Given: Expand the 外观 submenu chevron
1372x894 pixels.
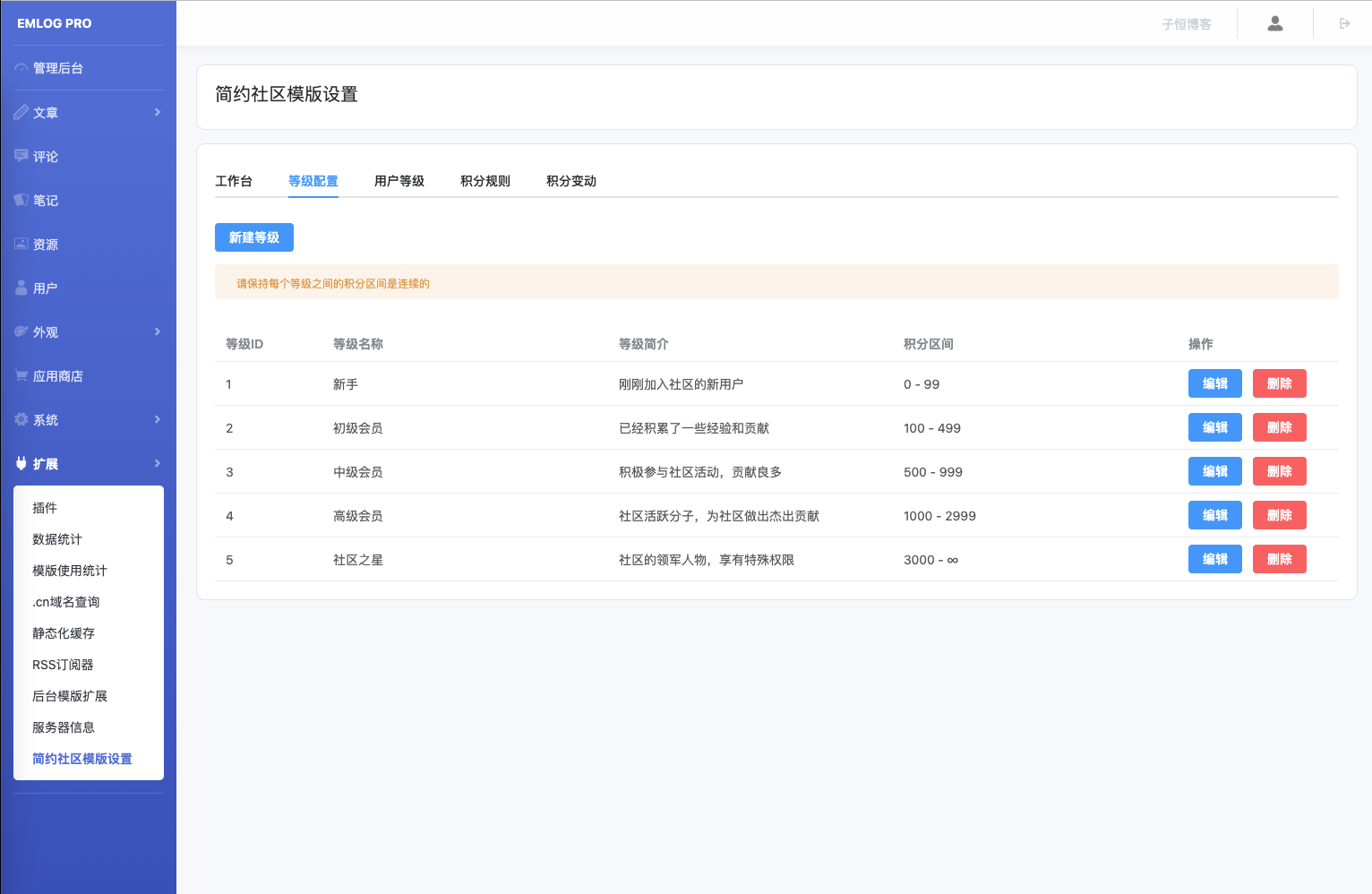Looking at the screenshot, I should pyautogui.click(x=158, y=331).
